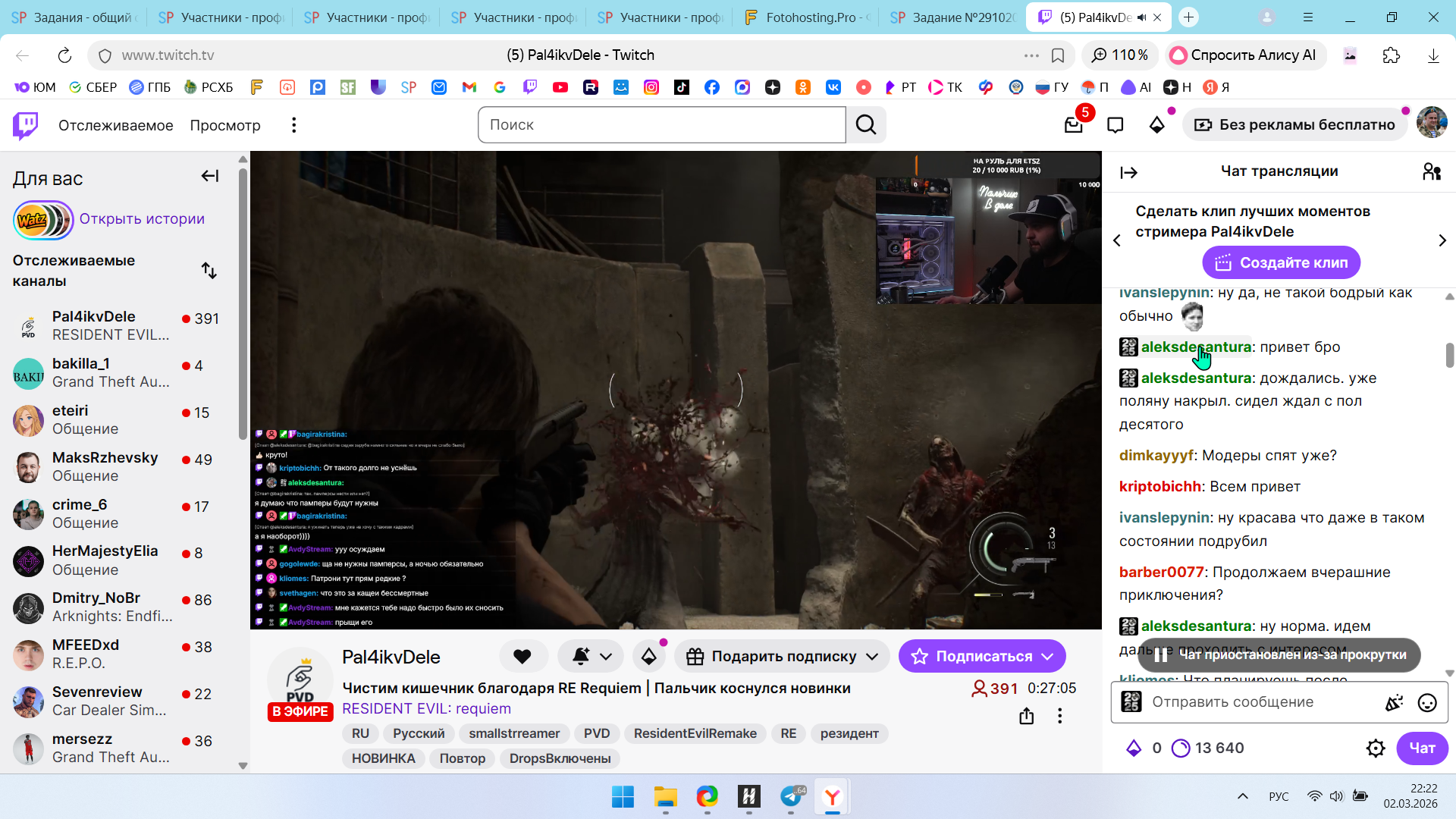Open RESIDENT EVIL: requiem category link
This screenshot has width=1456, height=819.
[x=426, y=709]
